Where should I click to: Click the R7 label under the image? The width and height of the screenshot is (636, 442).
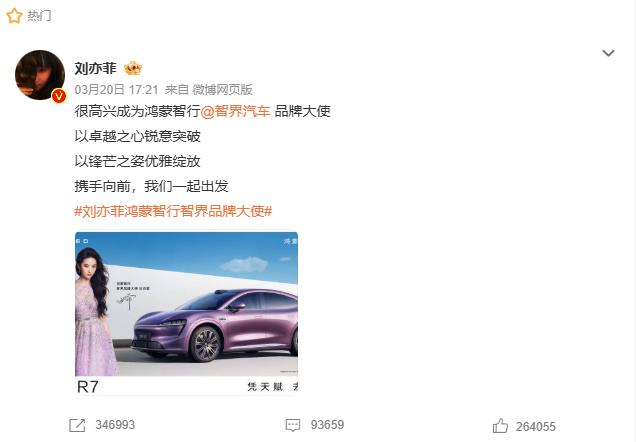tap(88, 386)
